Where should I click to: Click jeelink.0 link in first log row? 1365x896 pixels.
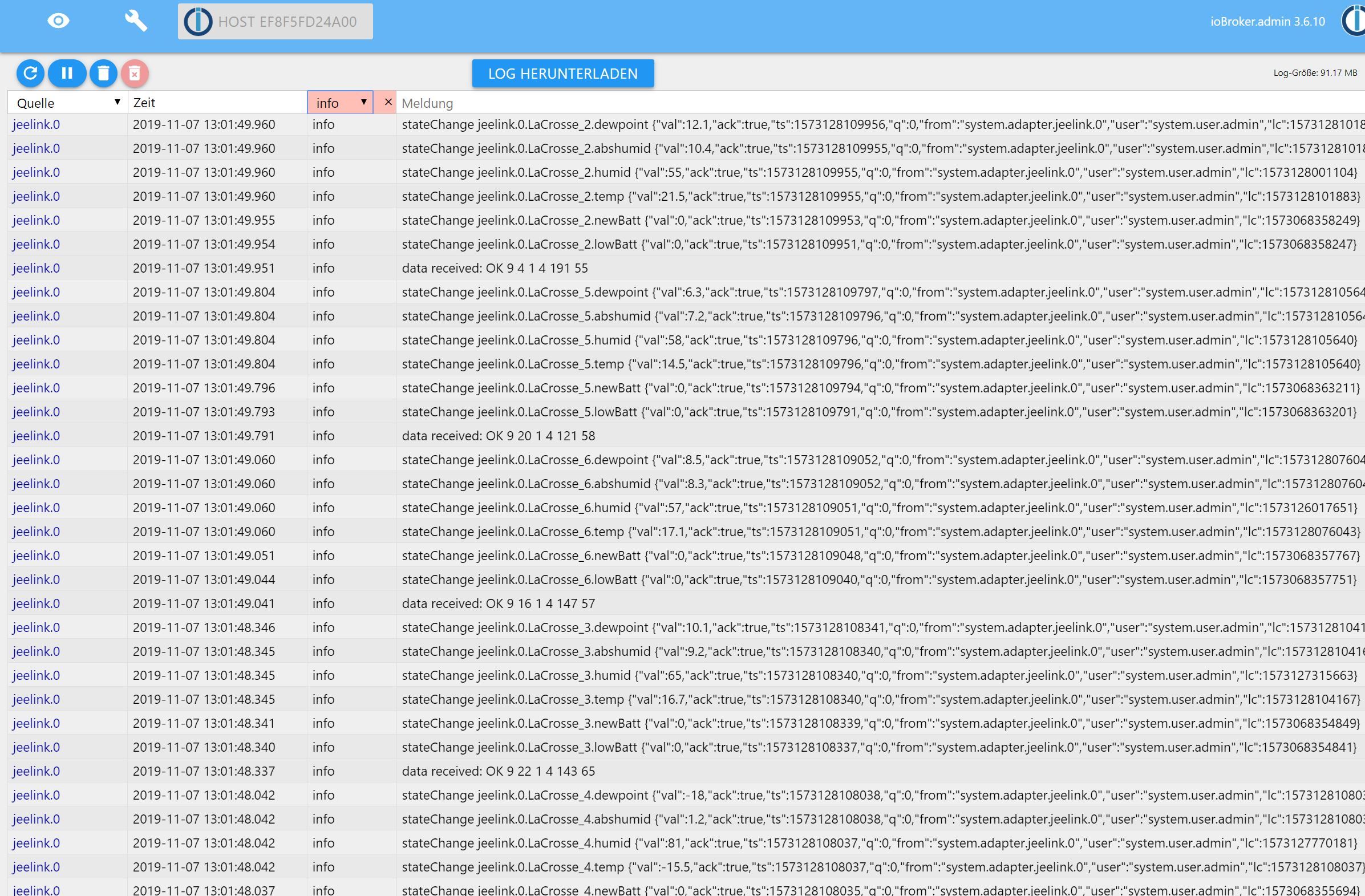click(36, 124)
